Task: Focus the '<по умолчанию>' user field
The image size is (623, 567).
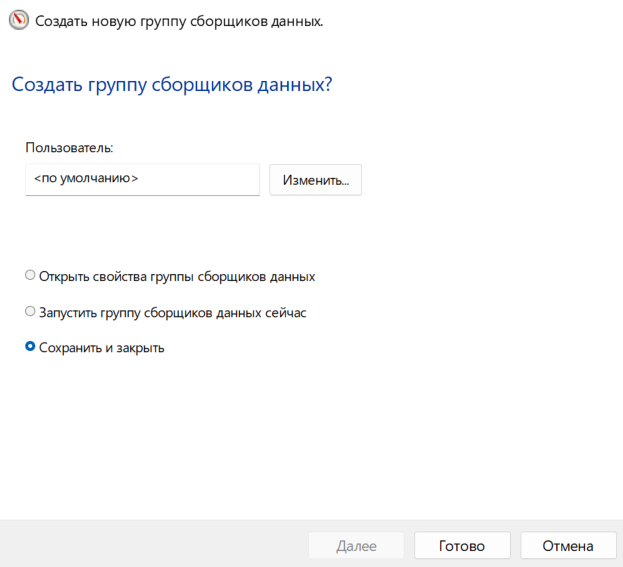Action: 142,179
